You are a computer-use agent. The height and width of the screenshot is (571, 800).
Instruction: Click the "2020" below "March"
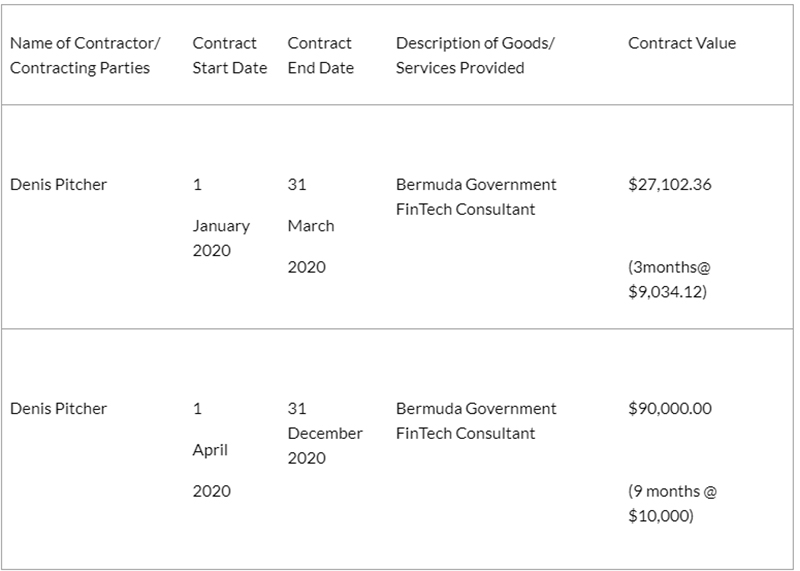306,268
